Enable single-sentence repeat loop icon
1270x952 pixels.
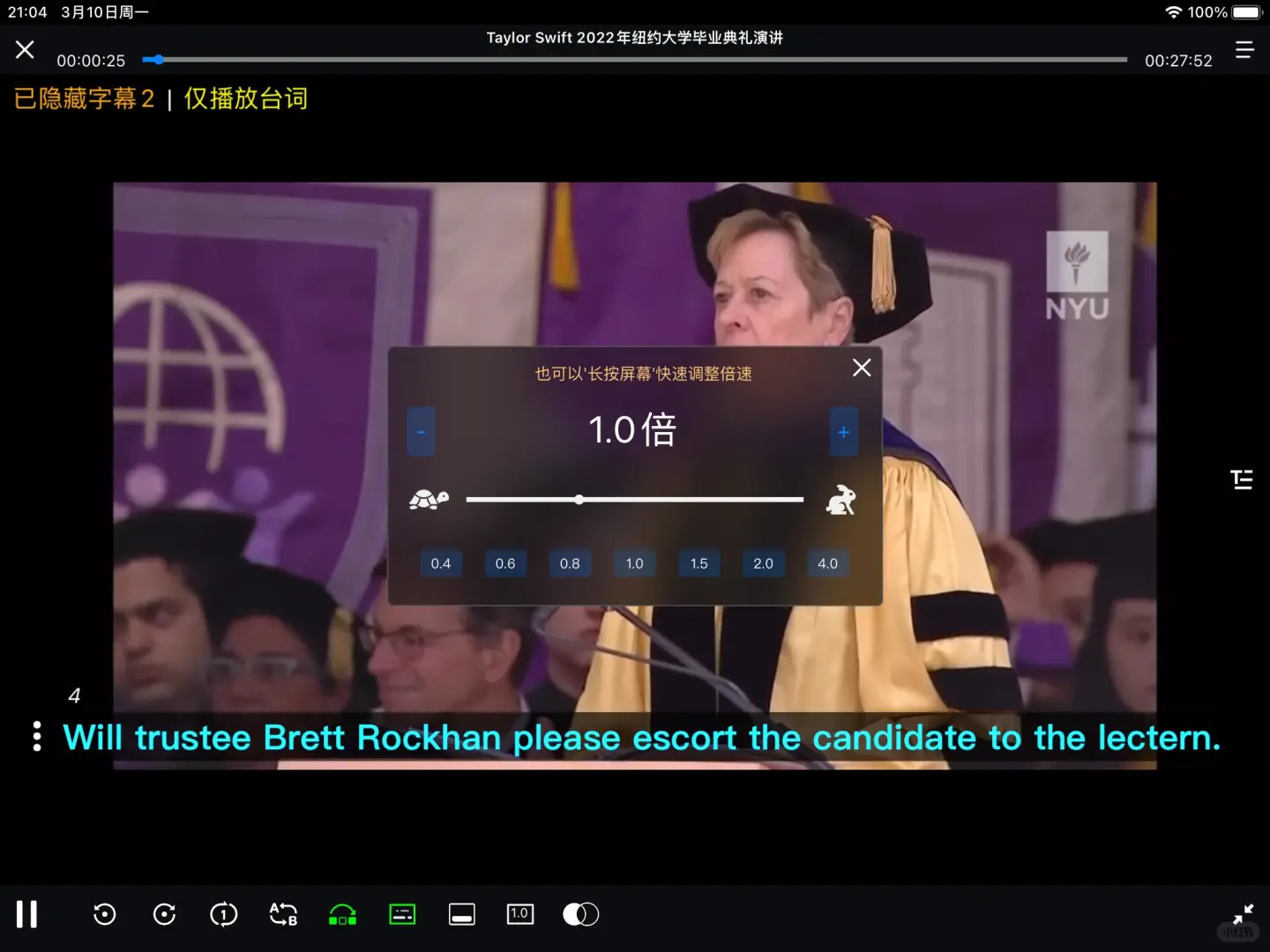(223, 914)
